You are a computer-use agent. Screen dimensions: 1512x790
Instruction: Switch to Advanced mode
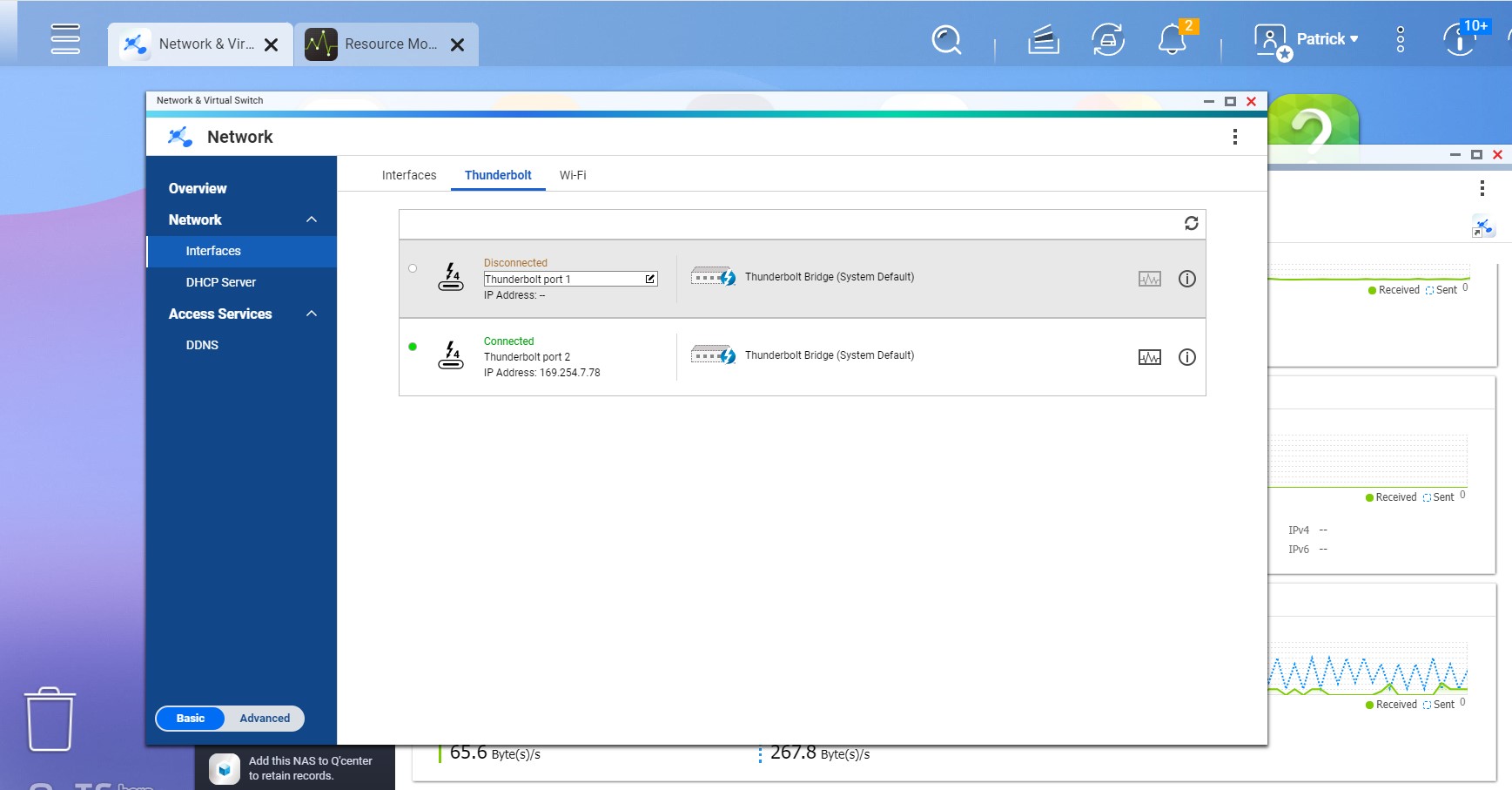click(265, 719)
